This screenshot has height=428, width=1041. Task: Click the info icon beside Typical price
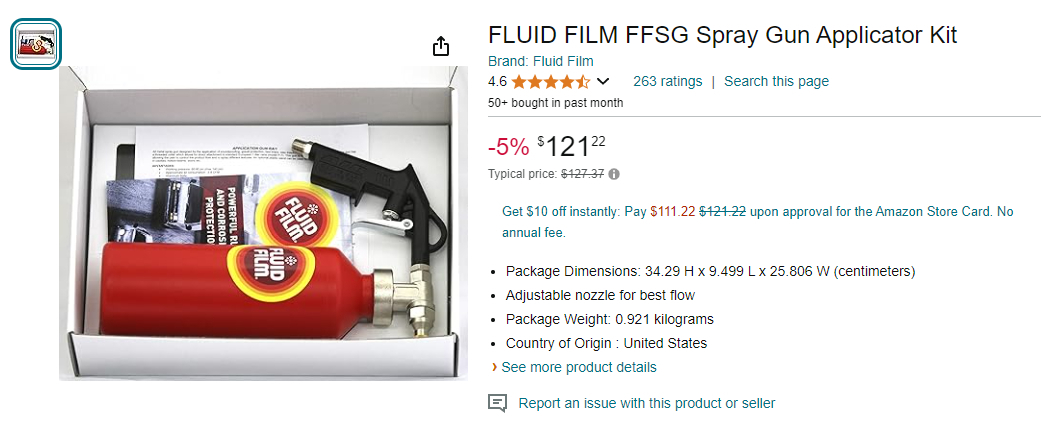[614, 174]
